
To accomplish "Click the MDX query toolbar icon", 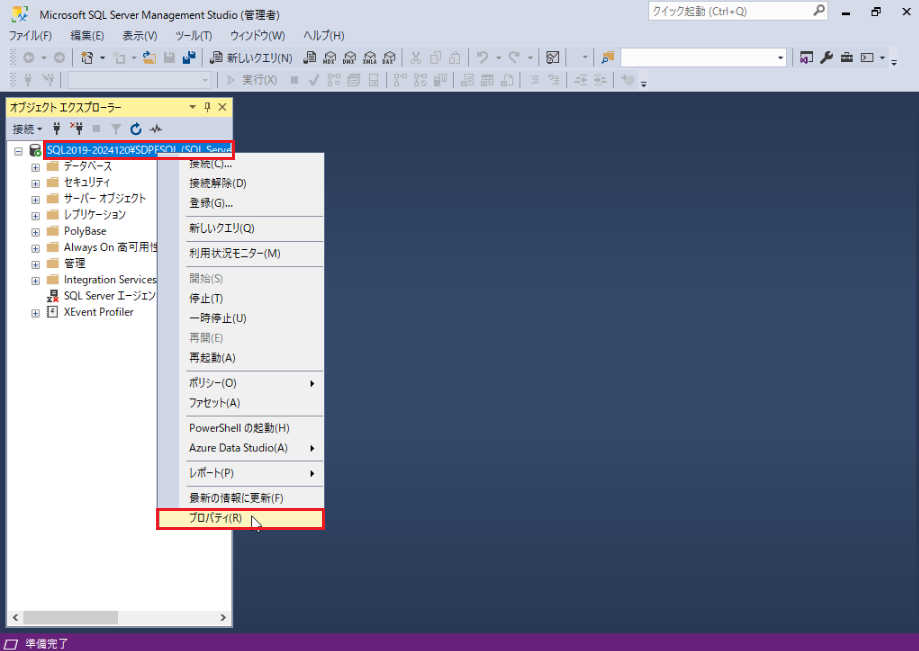I will [329, 57].
